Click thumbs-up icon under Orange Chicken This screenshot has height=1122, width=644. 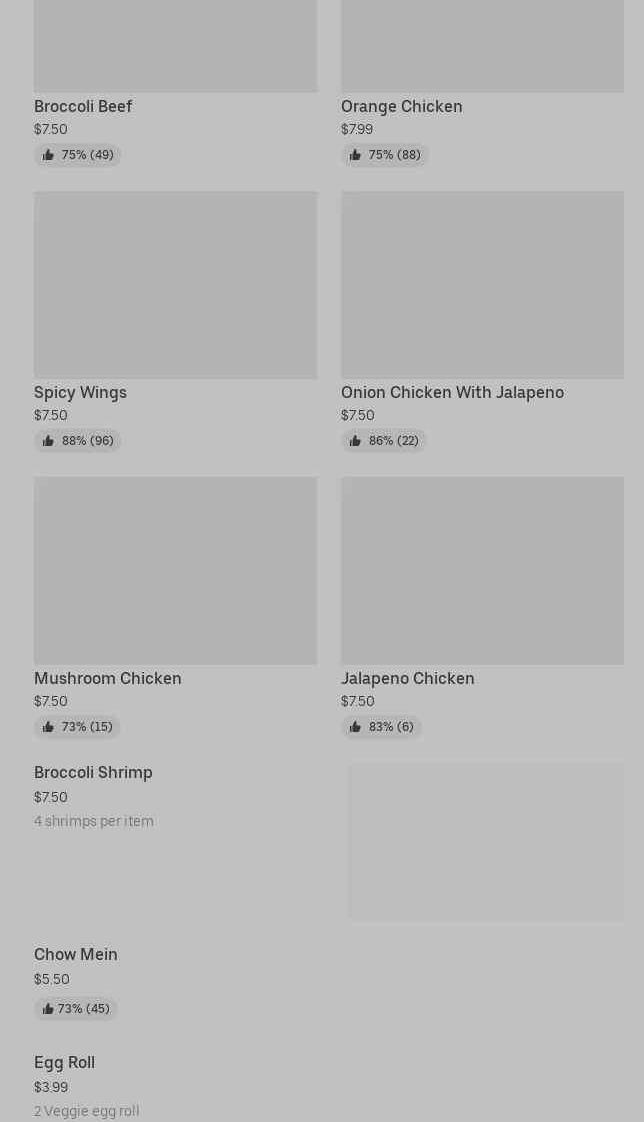pyautogui.click(x=355, y=155)
